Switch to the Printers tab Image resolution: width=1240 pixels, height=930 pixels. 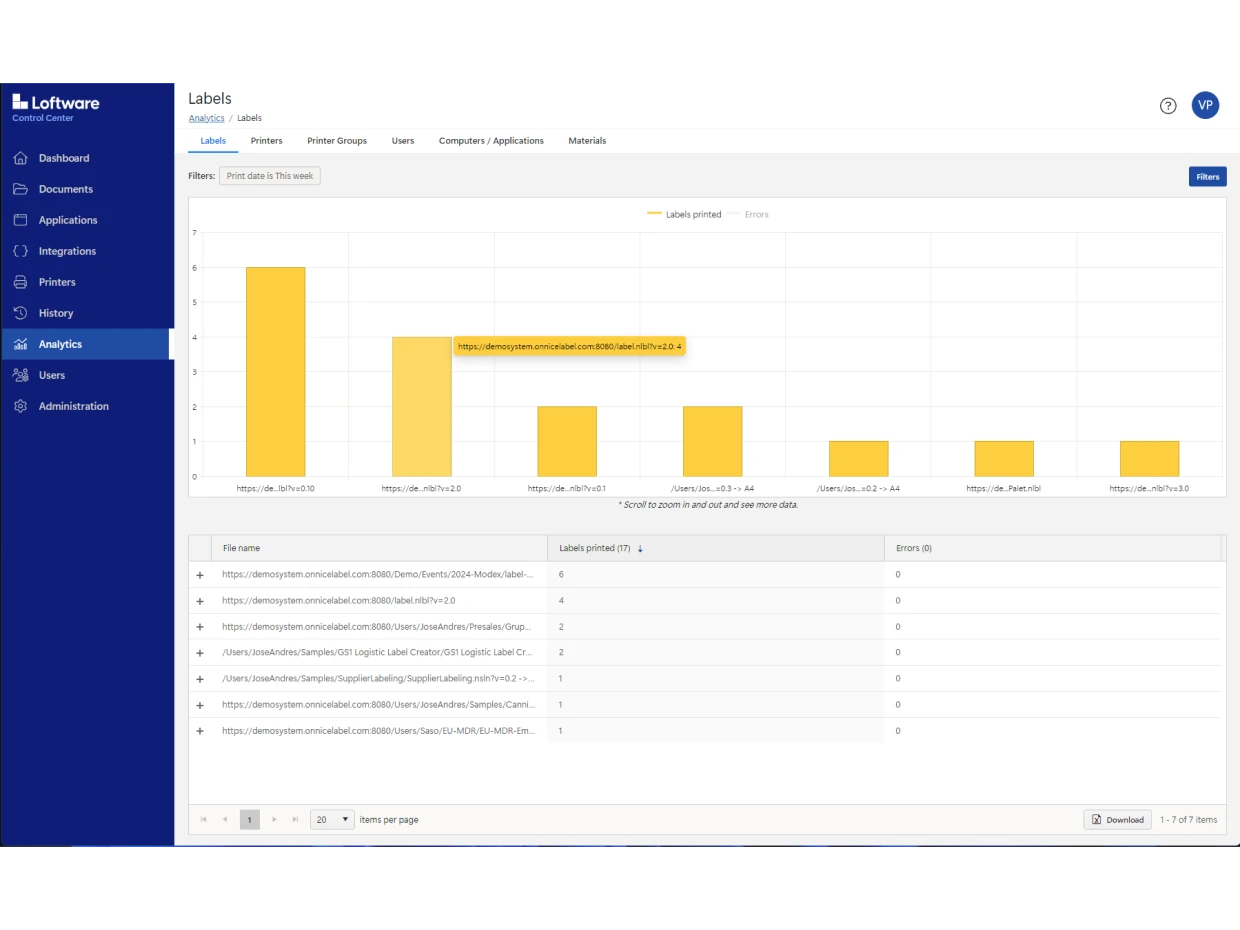(x=266, y=141)
